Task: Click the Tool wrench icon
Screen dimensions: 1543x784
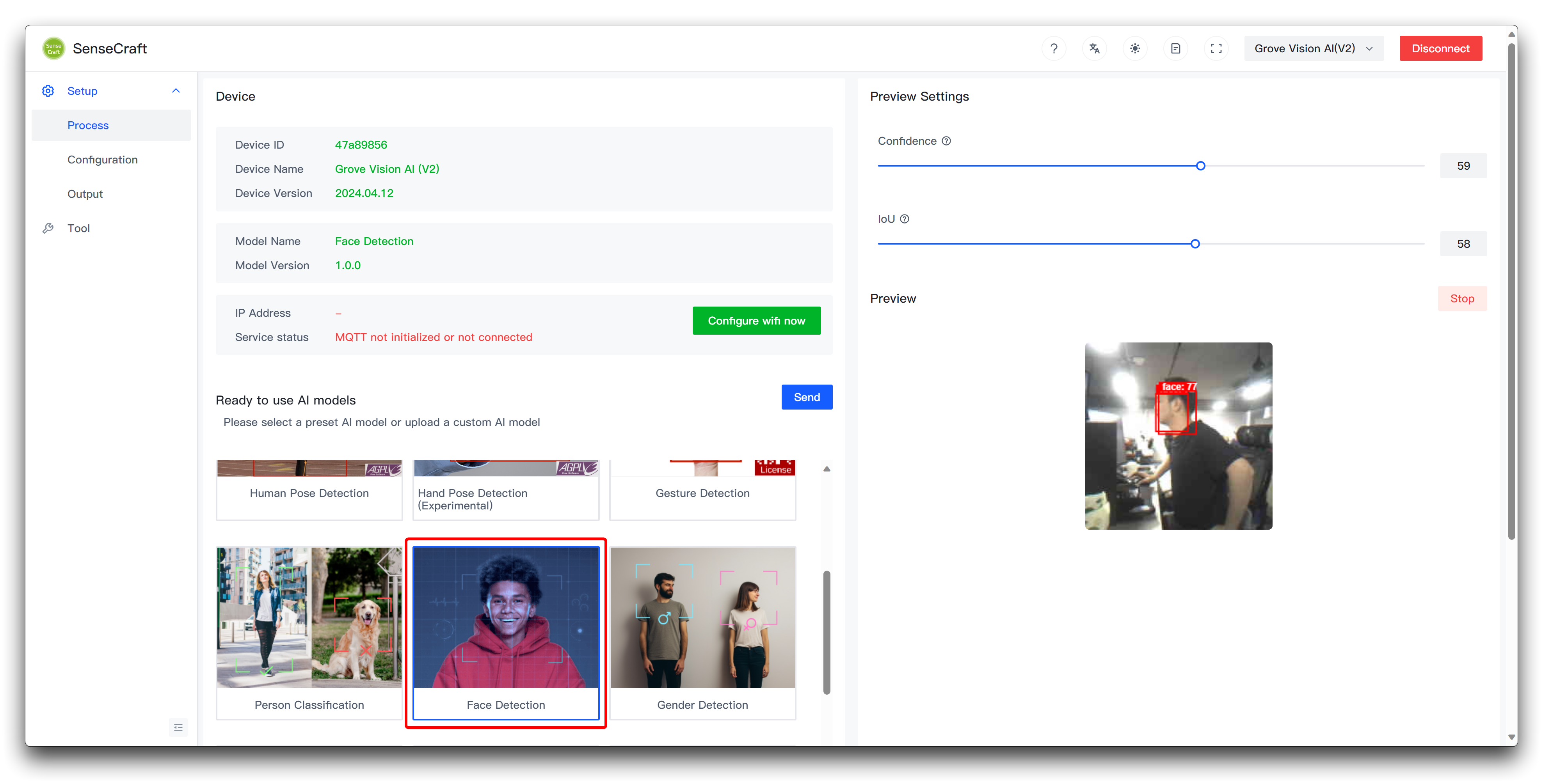Action: [x=48, y=228]
